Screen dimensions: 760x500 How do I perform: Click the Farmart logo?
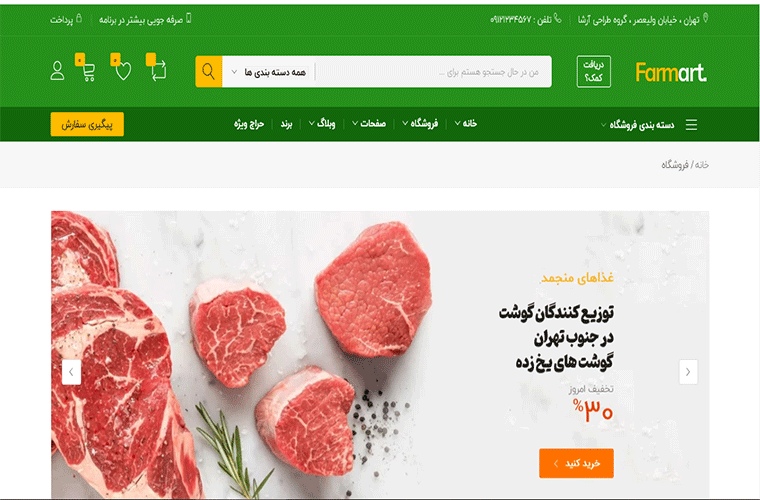pos(671,72)
